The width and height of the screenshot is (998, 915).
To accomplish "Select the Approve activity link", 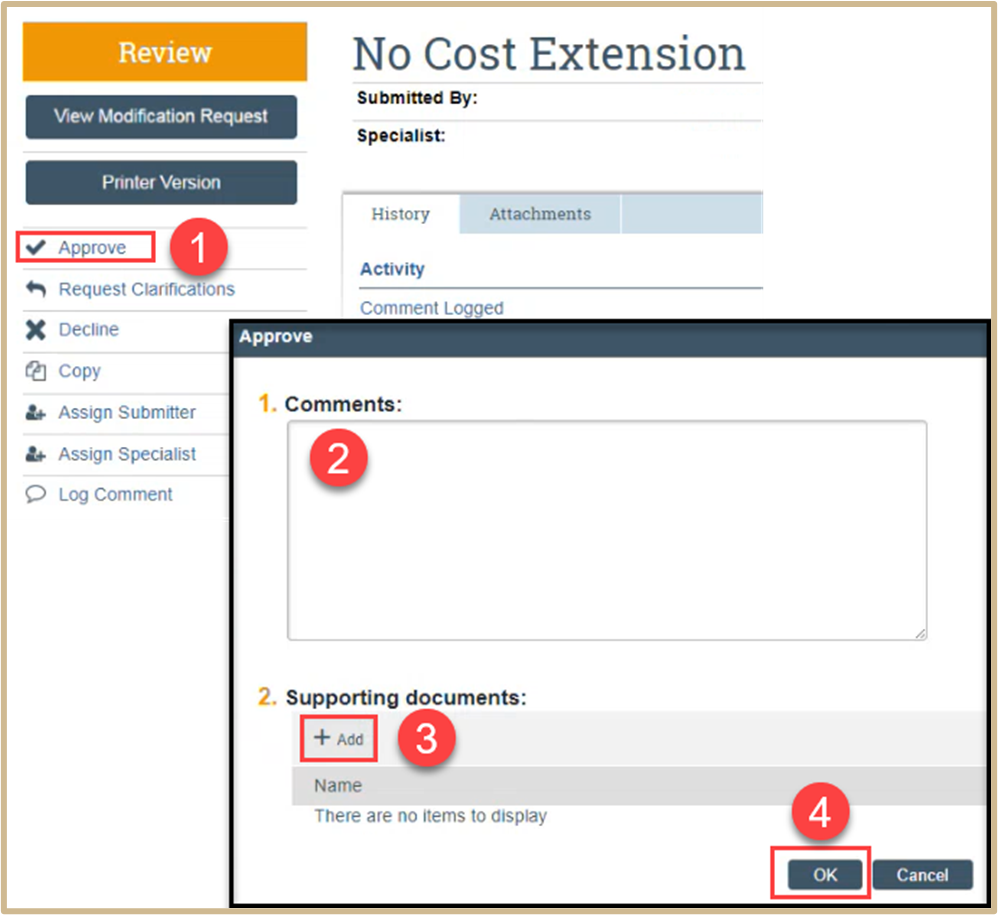I will pos(92,248).
